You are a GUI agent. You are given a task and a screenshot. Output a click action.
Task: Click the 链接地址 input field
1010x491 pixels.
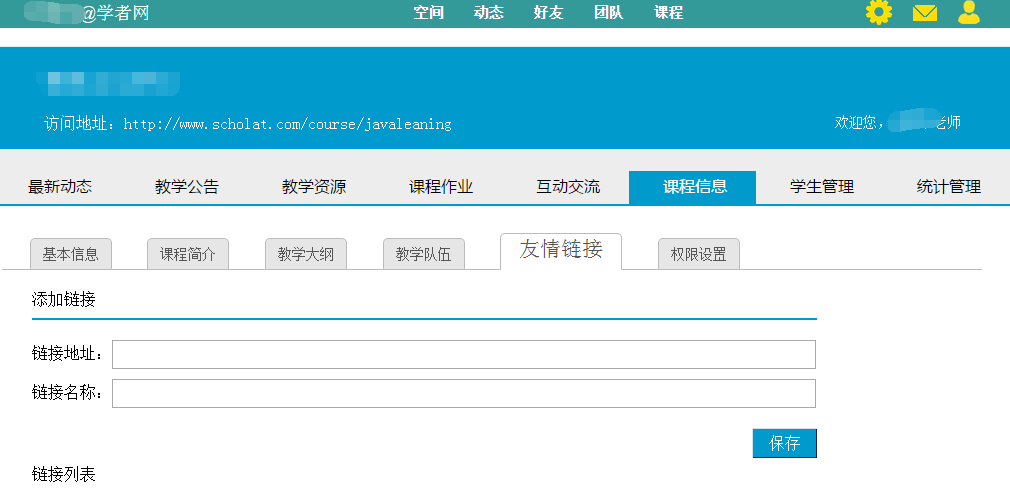click(464, 354)
